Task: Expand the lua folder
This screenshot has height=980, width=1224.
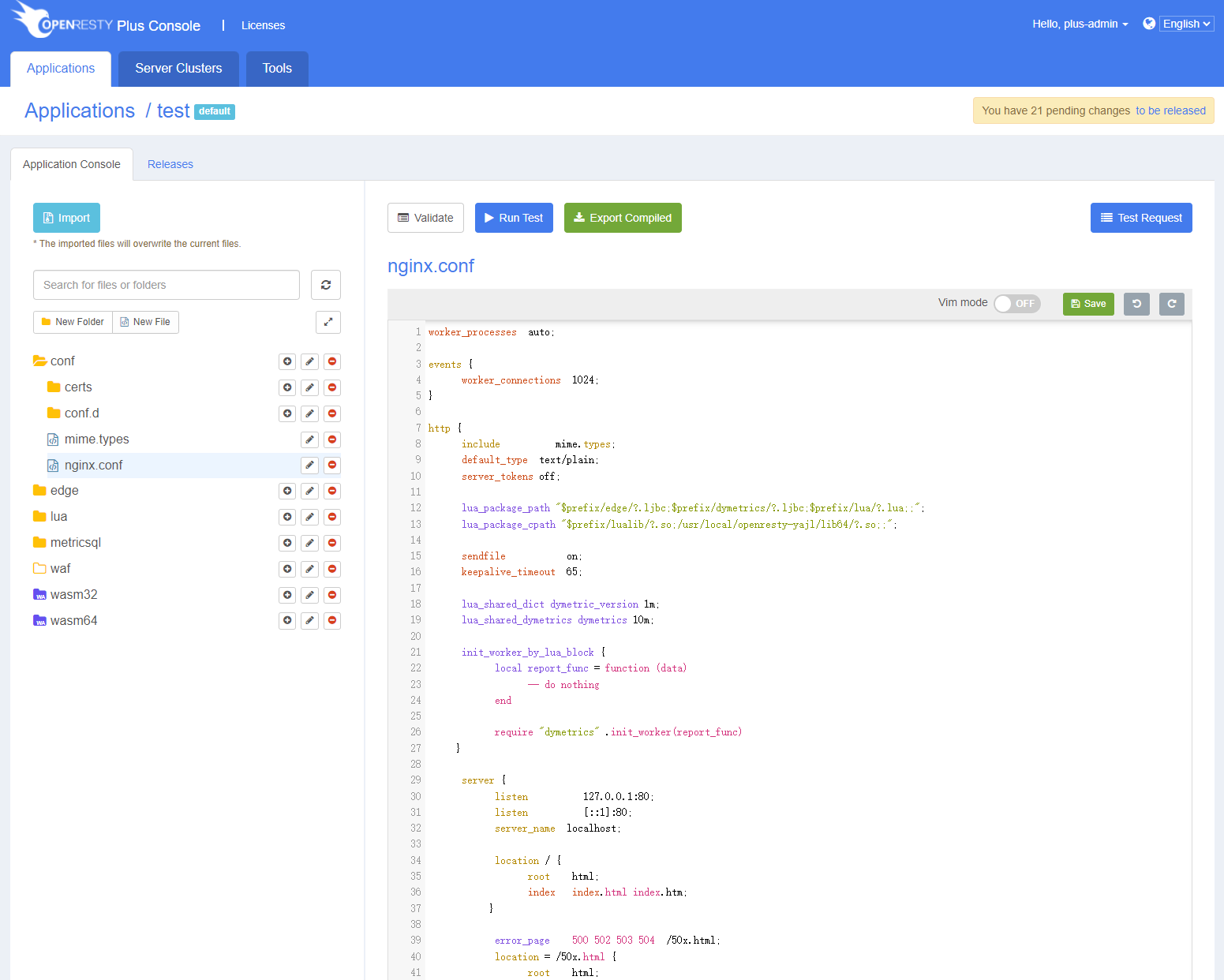Action: (39, 516)
